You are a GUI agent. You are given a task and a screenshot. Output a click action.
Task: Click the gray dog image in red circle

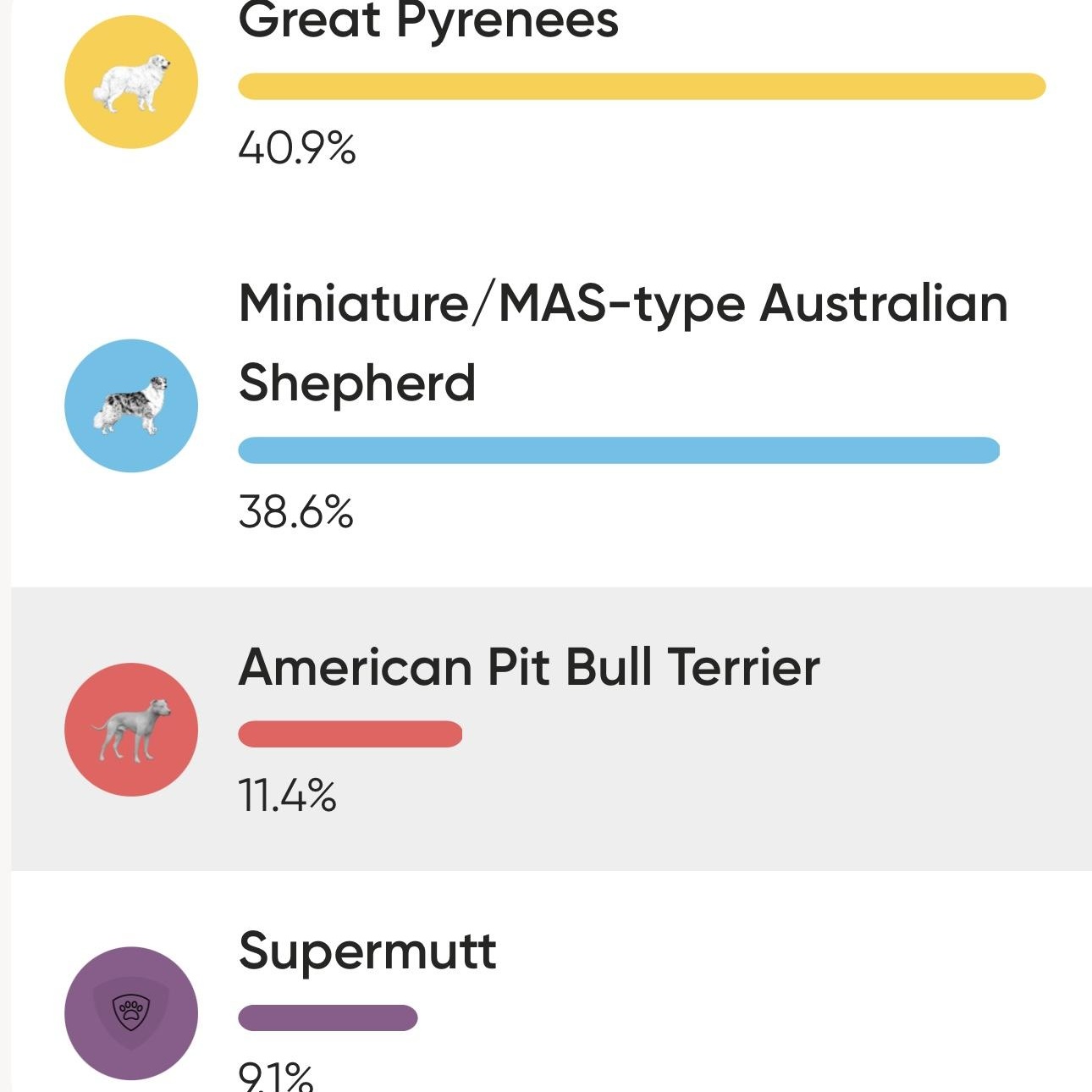[131, 729]
